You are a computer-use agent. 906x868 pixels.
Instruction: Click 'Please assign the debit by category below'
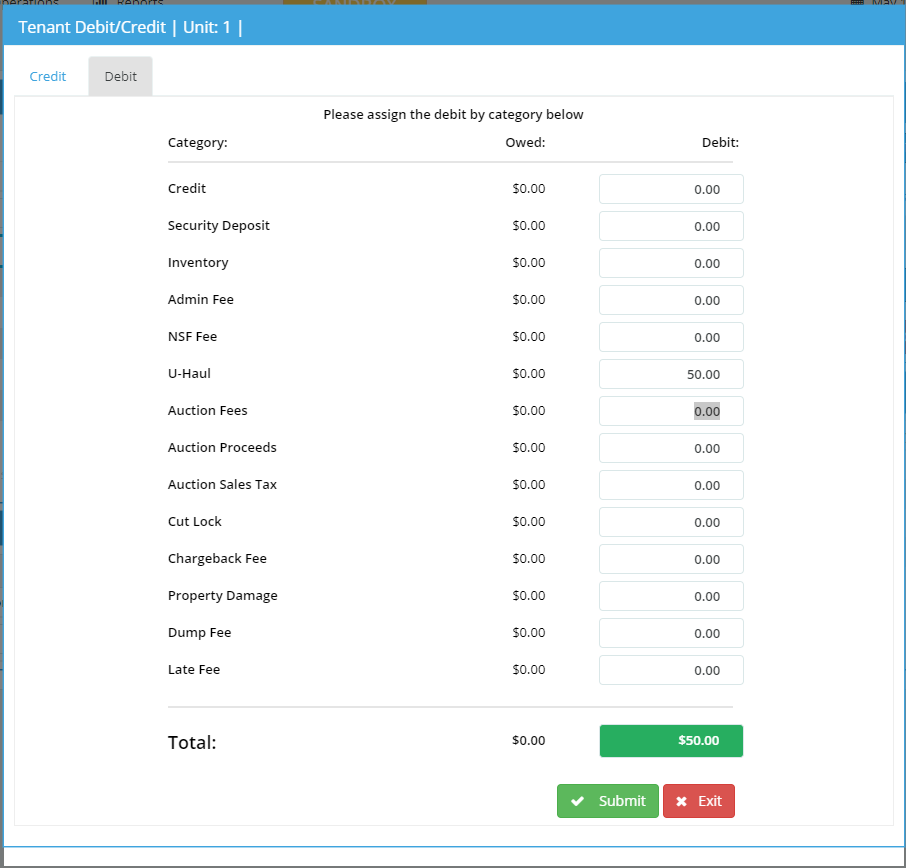pos(453,114)
